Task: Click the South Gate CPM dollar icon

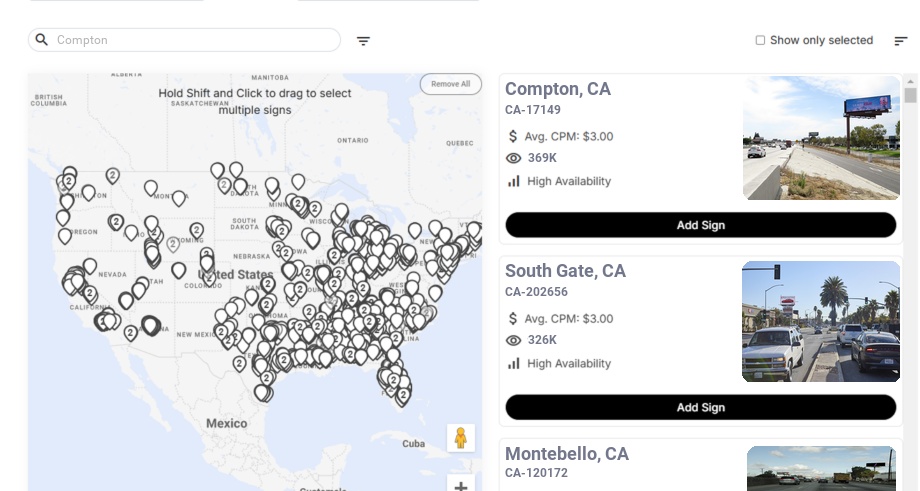Action: (x=514, y=319)
